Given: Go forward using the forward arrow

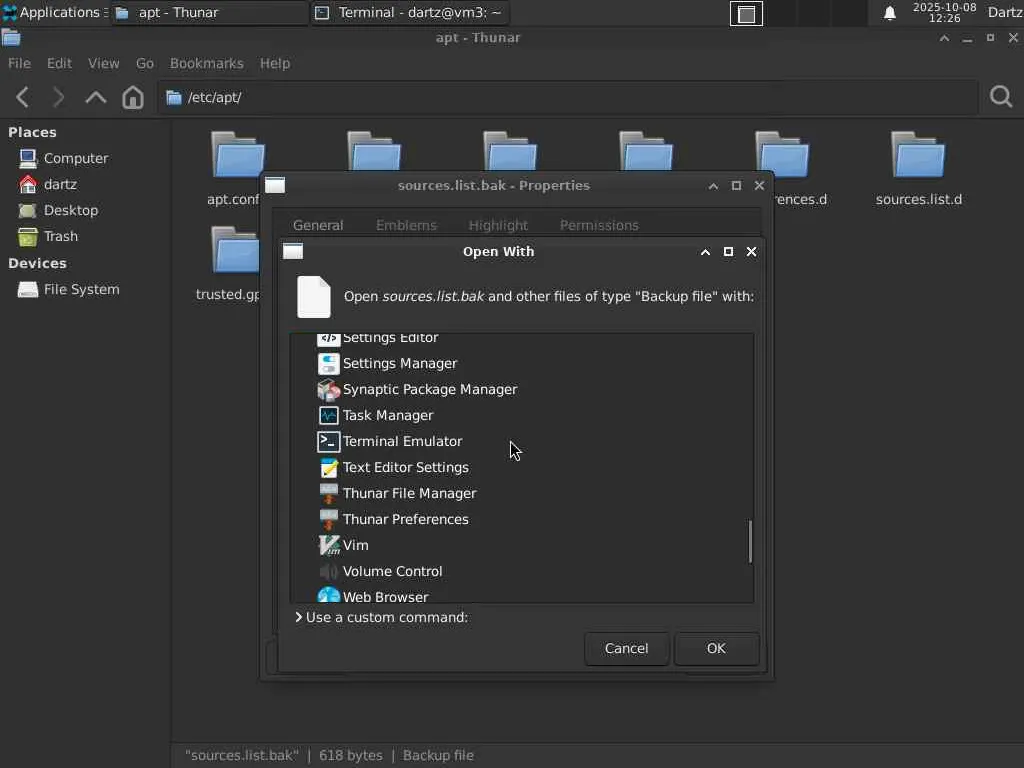Looking at the screenshot, I should pos(58,97).
